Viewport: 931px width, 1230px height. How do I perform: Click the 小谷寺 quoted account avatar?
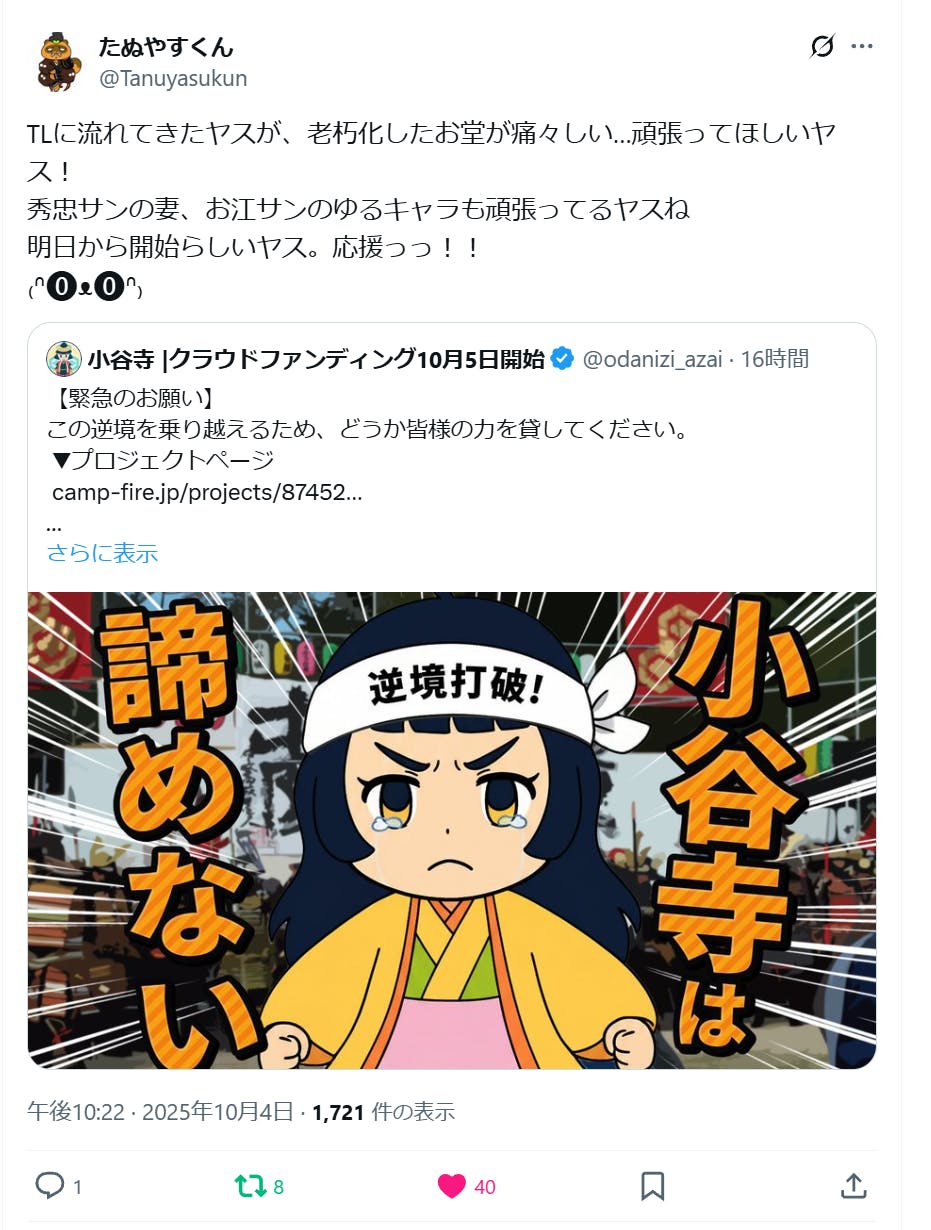pos(64,358)
